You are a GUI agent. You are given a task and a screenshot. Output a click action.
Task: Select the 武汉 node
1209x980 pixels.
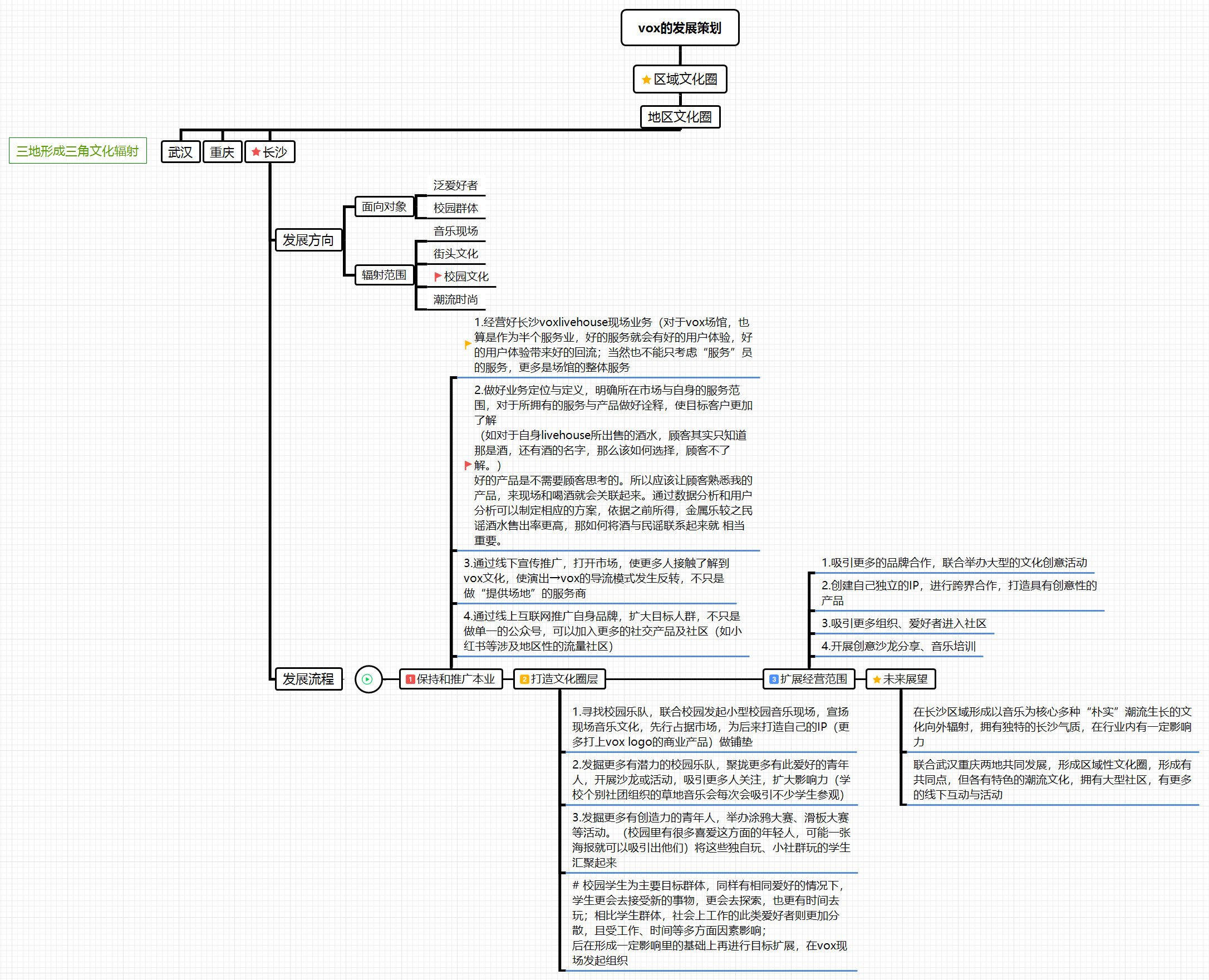pyautogui.click(x=181, y=152)
